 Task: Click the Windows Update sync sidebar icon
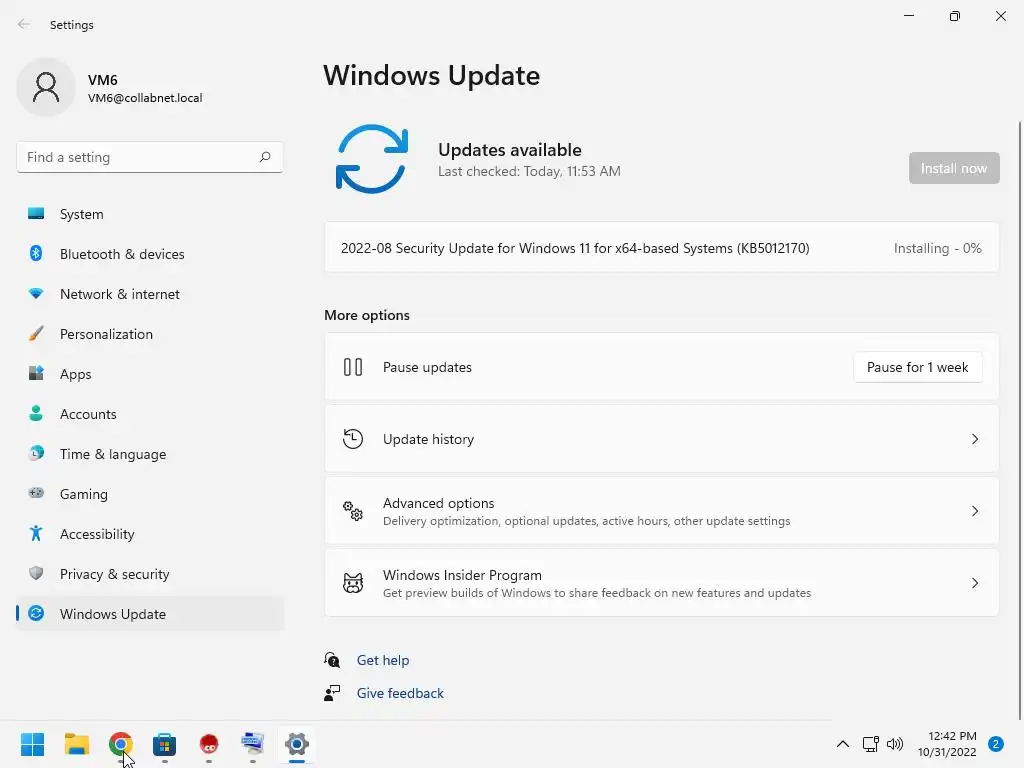[36, 613]
